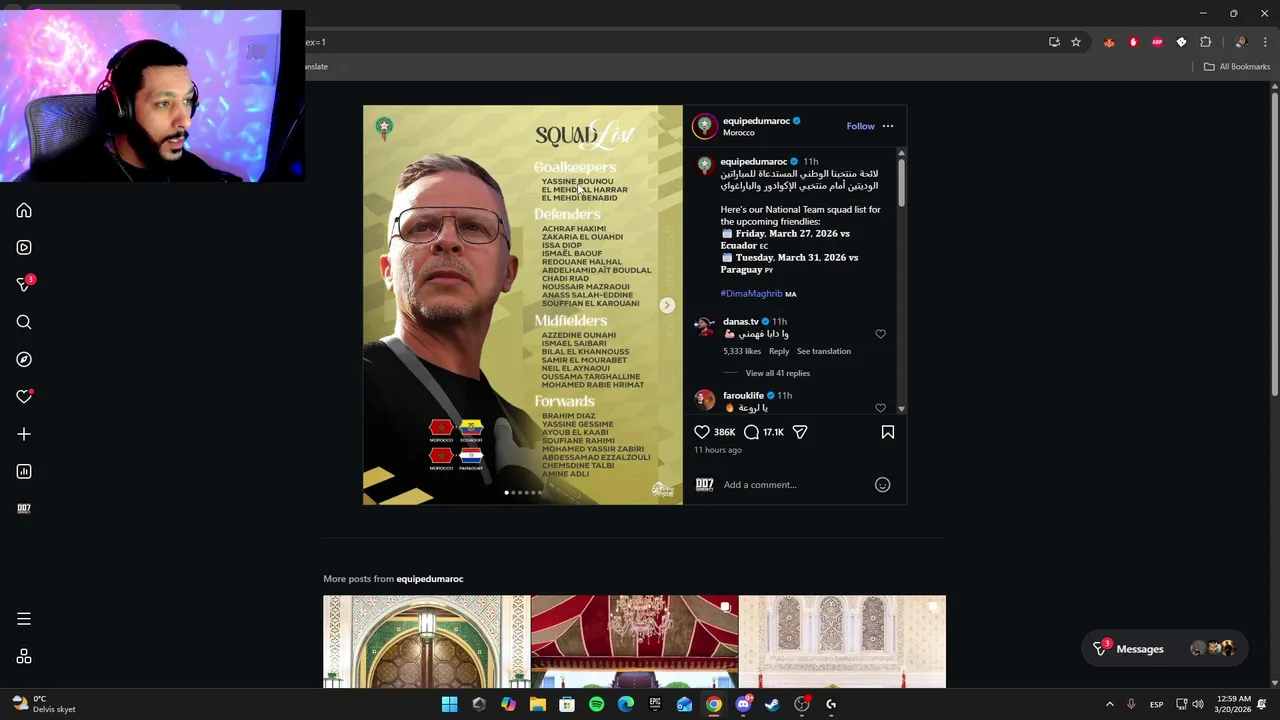The height and width of the screenshot is (720, 1280).
Task: Share the post with the paper-plane icon
Action: pos(800,432)
